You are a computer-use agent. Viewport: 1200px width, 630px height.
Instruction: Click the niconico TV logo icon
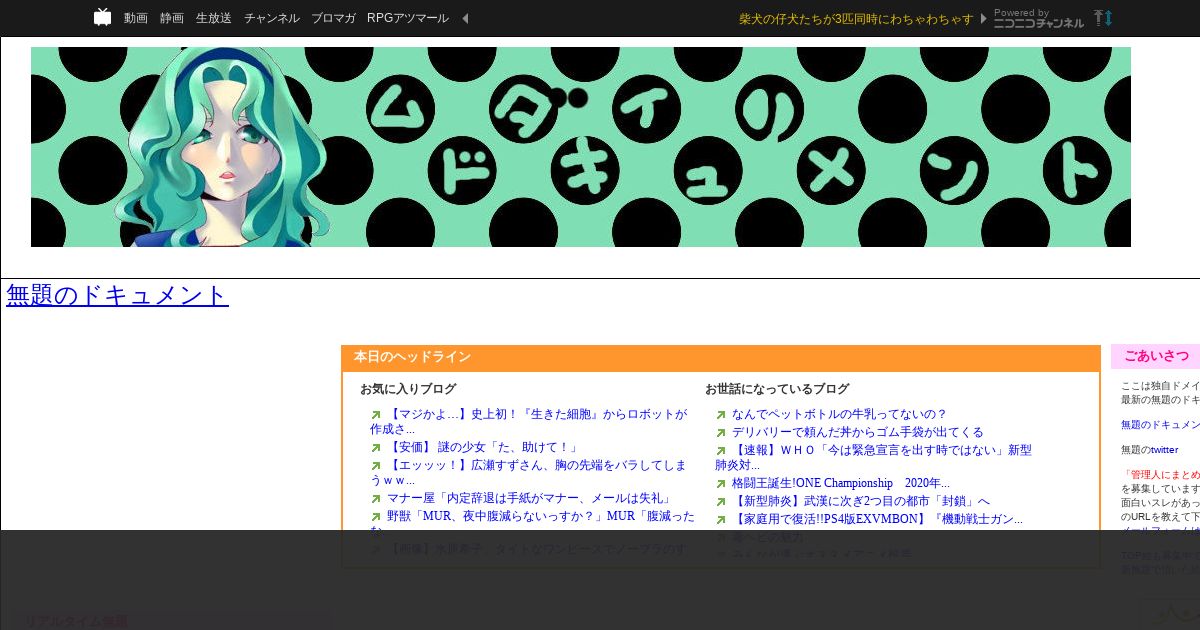click(x=102, y=17)
